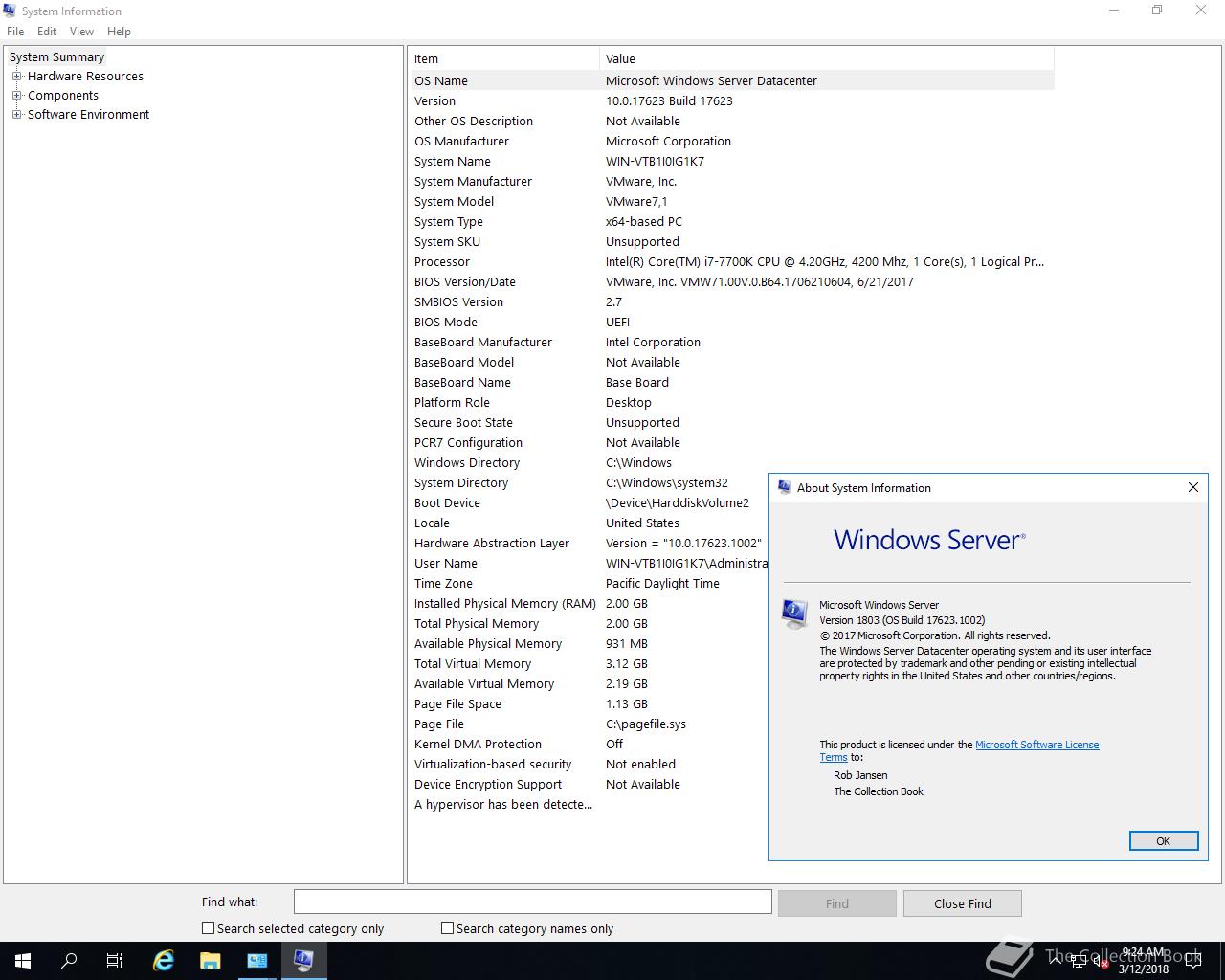1225x980 pixels.
Task: Select the Time Zone row
Action: click(590, 583)
